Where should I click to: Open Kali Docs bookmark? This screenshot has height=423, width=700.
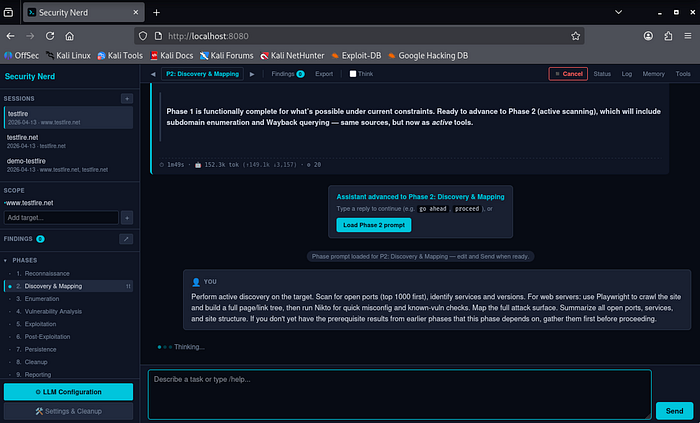[172, 56]
